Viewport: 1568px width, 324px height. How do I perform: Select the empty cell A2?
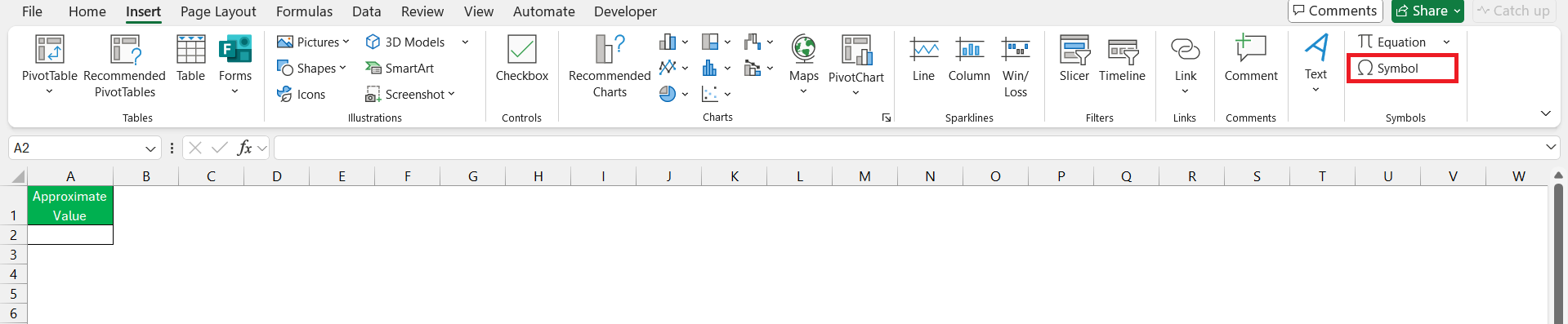click(70, 235)
